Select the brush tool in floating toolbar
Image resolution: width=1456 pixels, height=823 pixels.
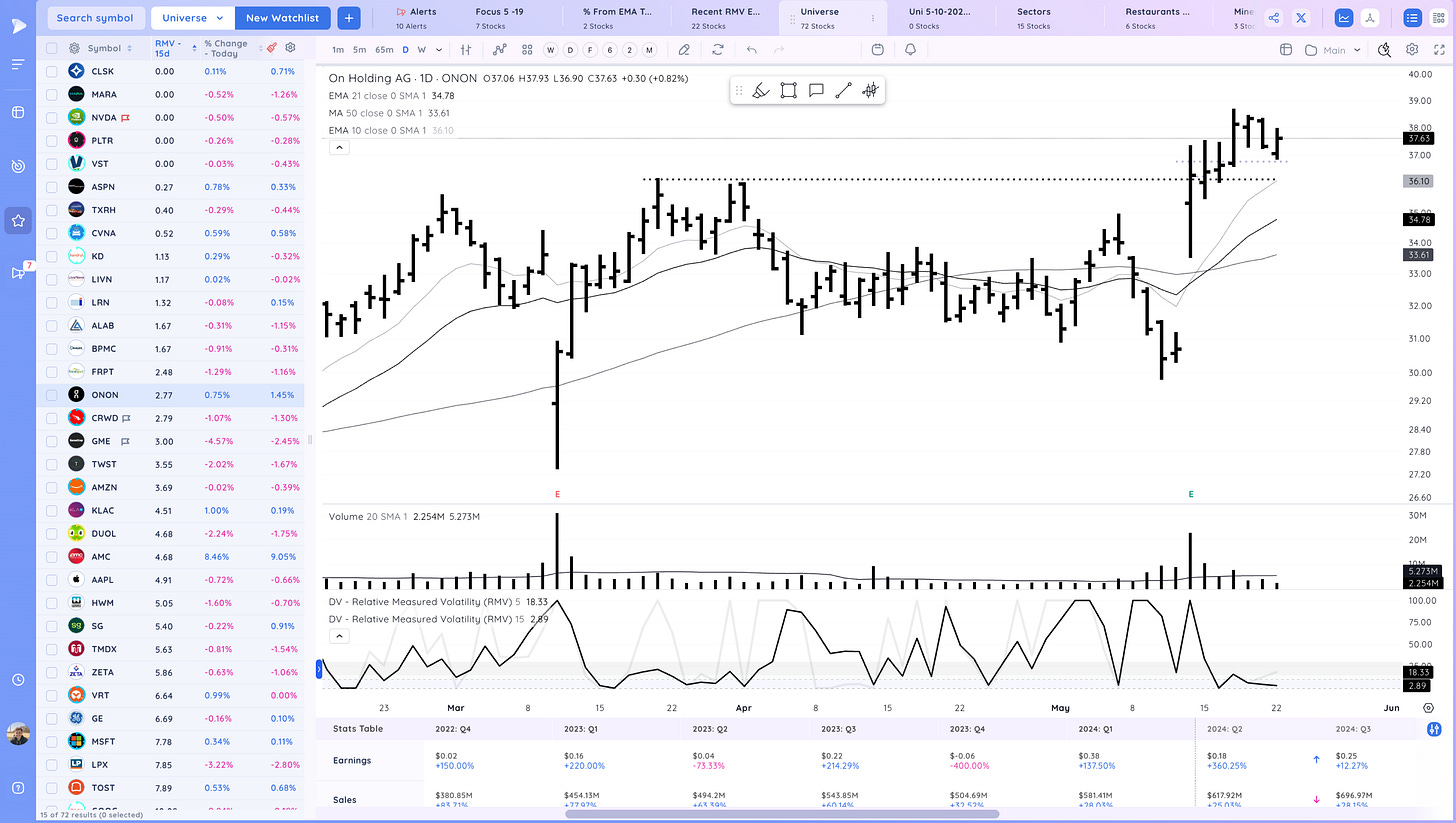coord(761,91)
